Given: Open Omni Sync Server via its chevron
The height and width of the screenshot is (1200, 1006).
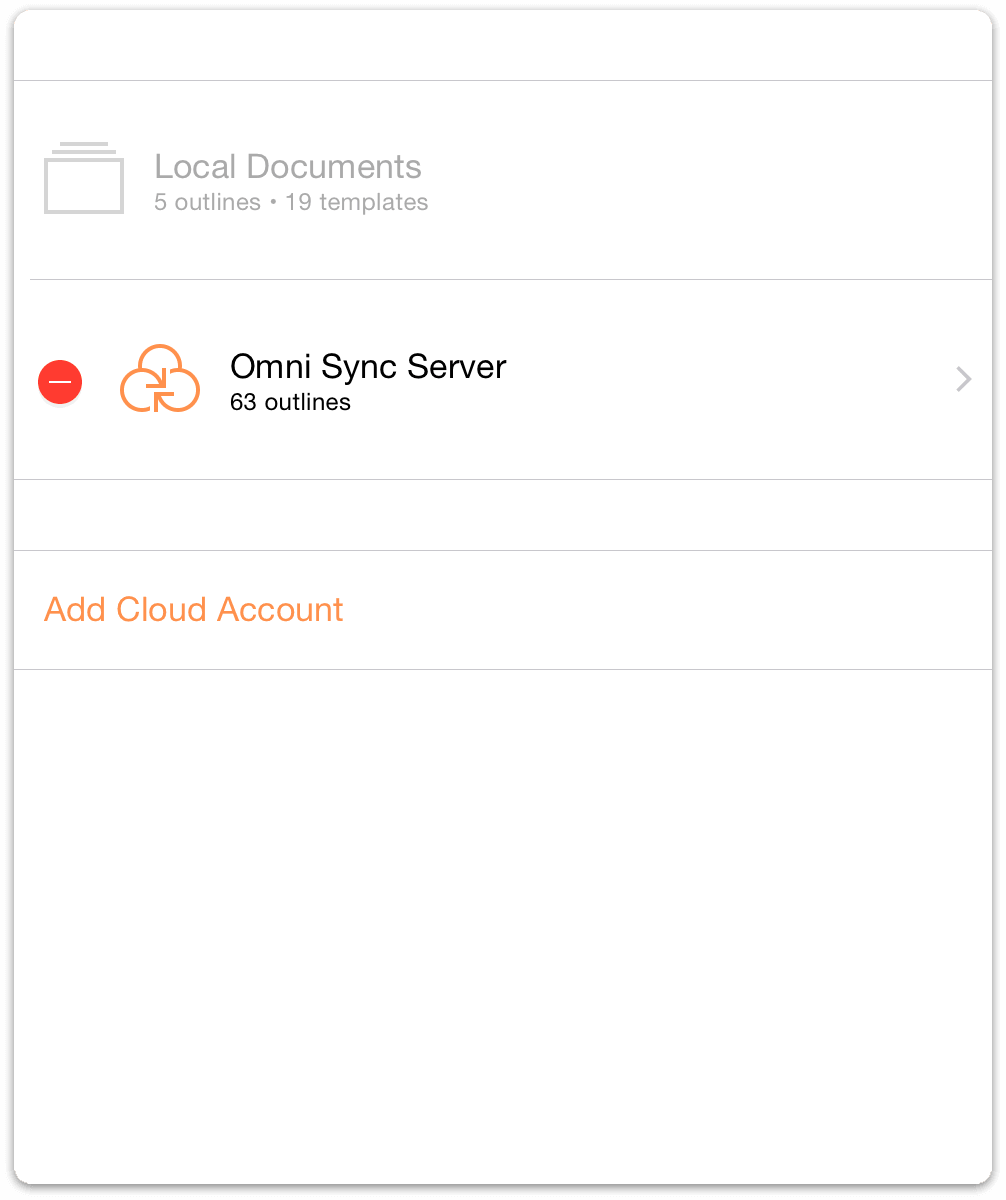Looking at the screenshot, I should tap(964, 379).
